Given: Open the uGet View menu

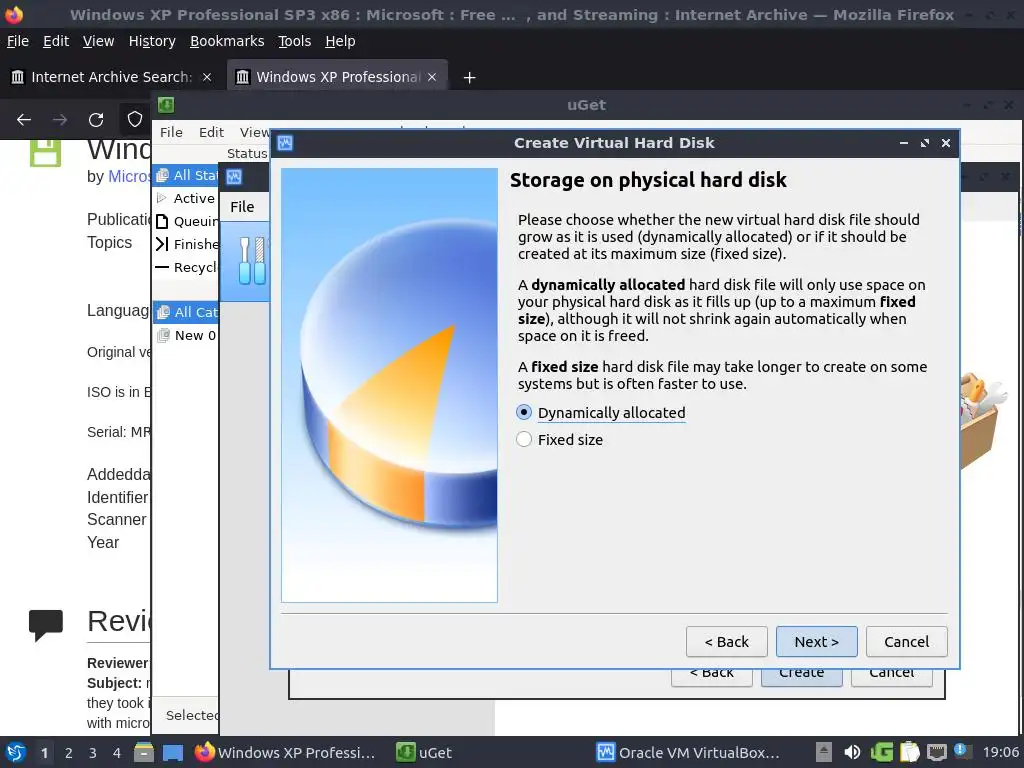Looking at the screenshot, I should [254, 132].
